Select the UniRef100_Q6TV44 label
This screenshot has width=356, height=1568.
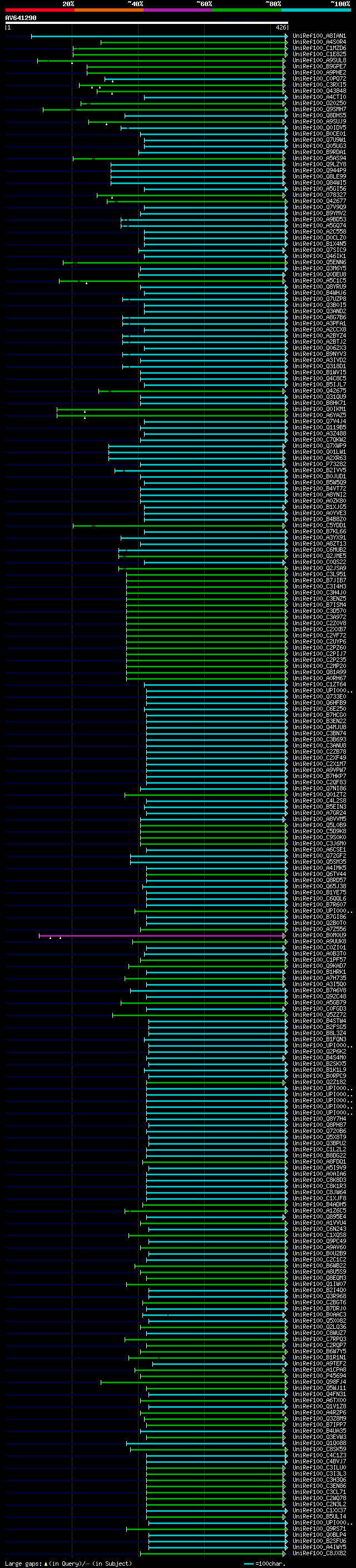tap(319, 874)
